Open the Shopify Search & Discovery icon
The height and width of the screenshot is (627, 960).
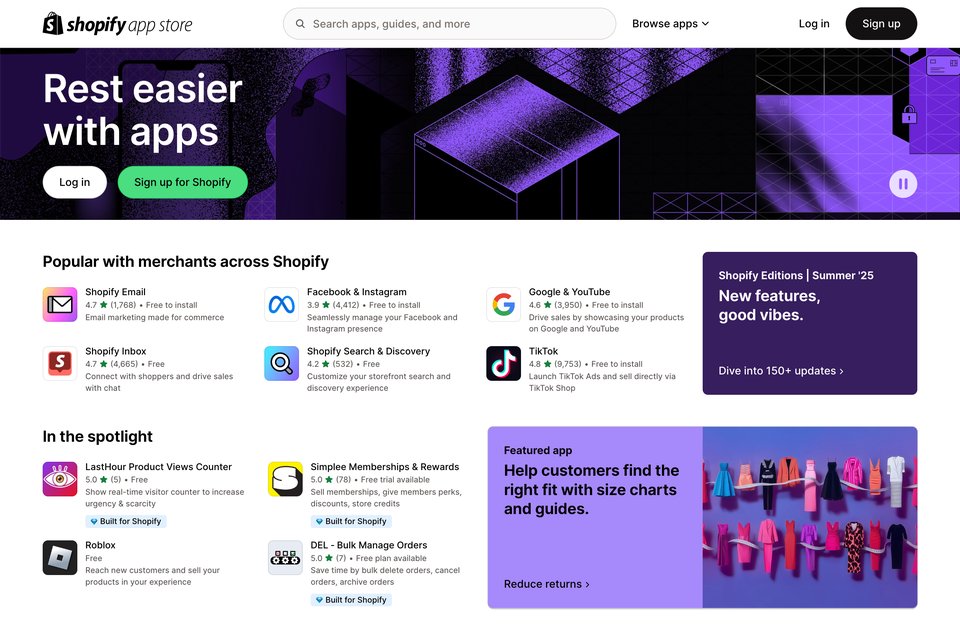282,363
